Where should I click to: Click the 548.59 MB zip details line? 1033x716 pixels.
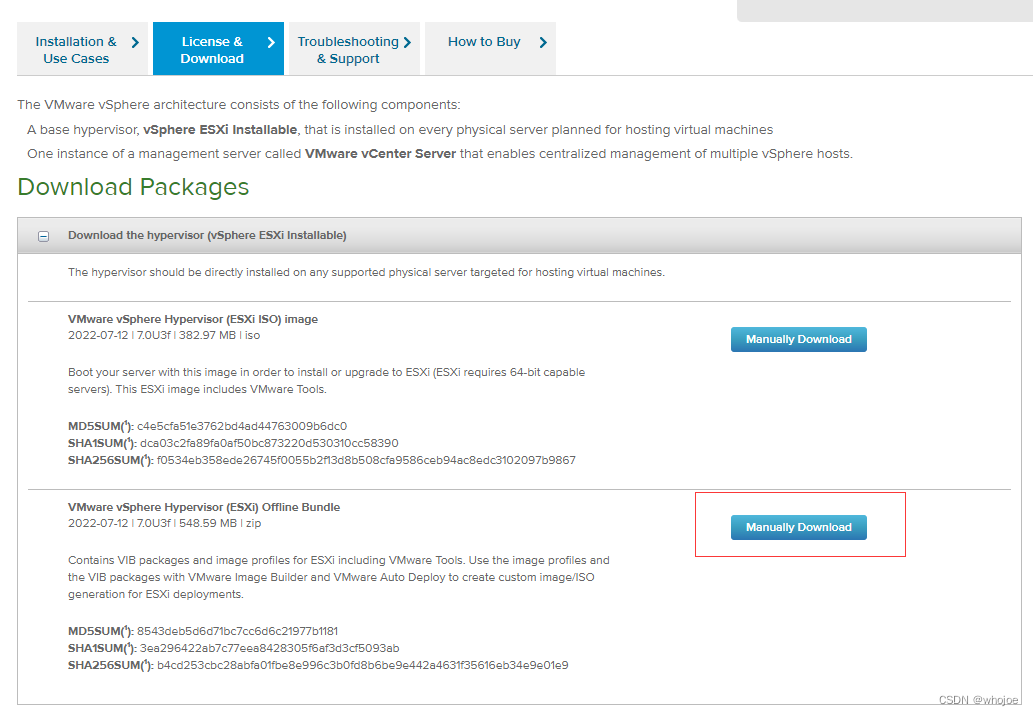165,523
